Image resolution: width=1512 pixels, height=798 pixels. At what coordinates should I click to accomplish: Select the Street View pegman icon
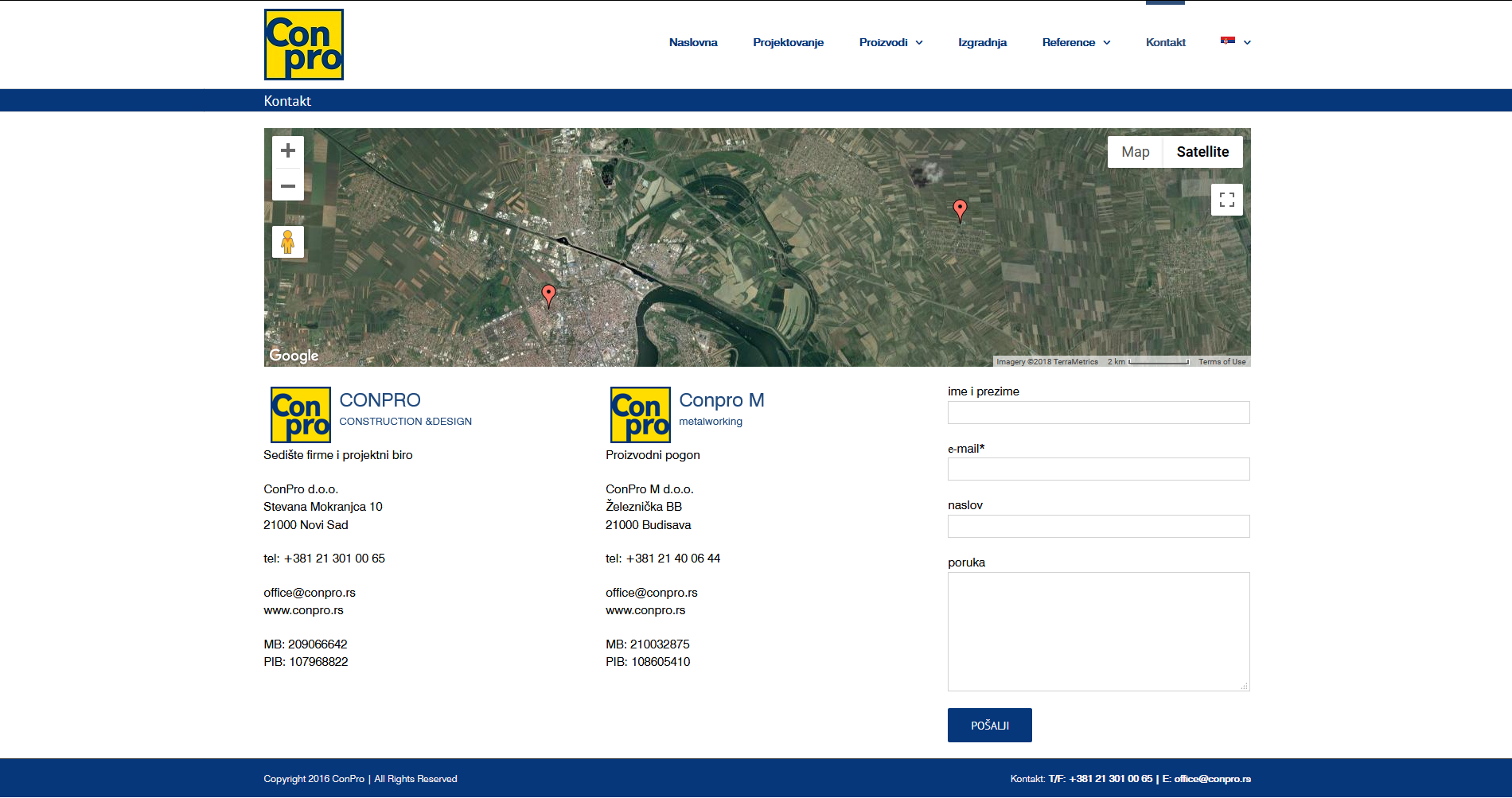click(x=288, y=242)
